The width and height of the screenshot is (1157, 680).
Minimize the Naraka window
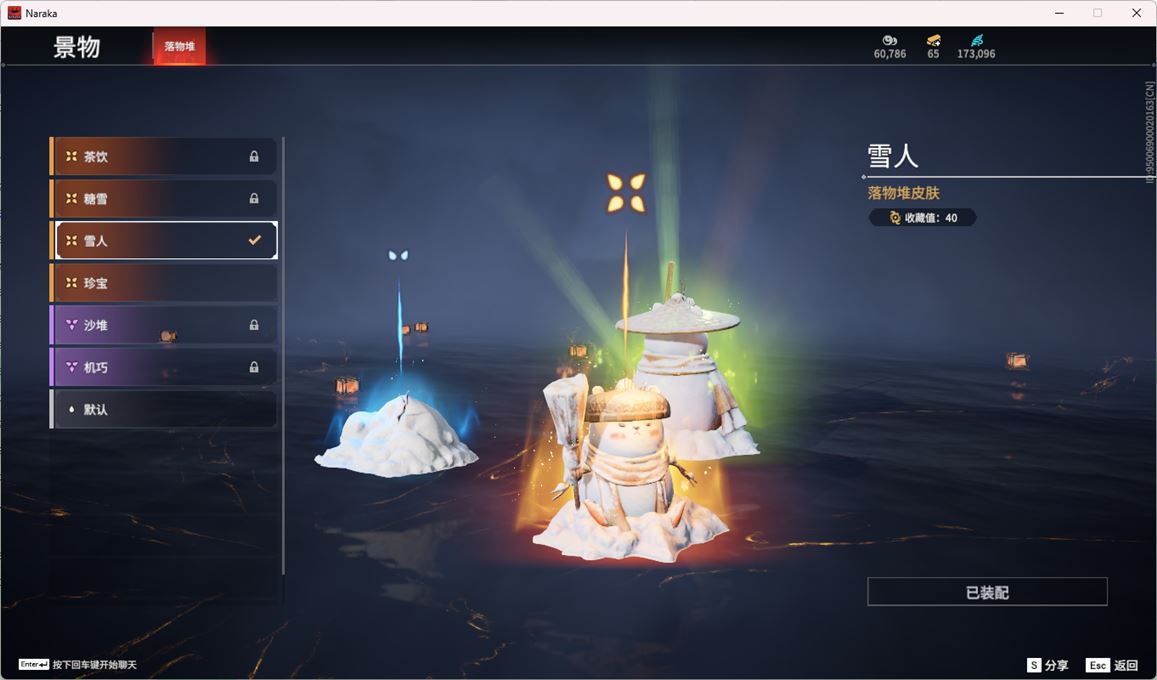point(1060,13)
